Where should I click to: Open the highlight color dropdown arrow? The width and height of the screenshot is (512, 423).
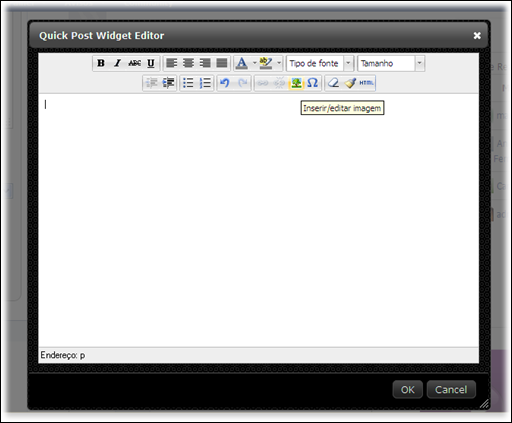click(279, 63)
